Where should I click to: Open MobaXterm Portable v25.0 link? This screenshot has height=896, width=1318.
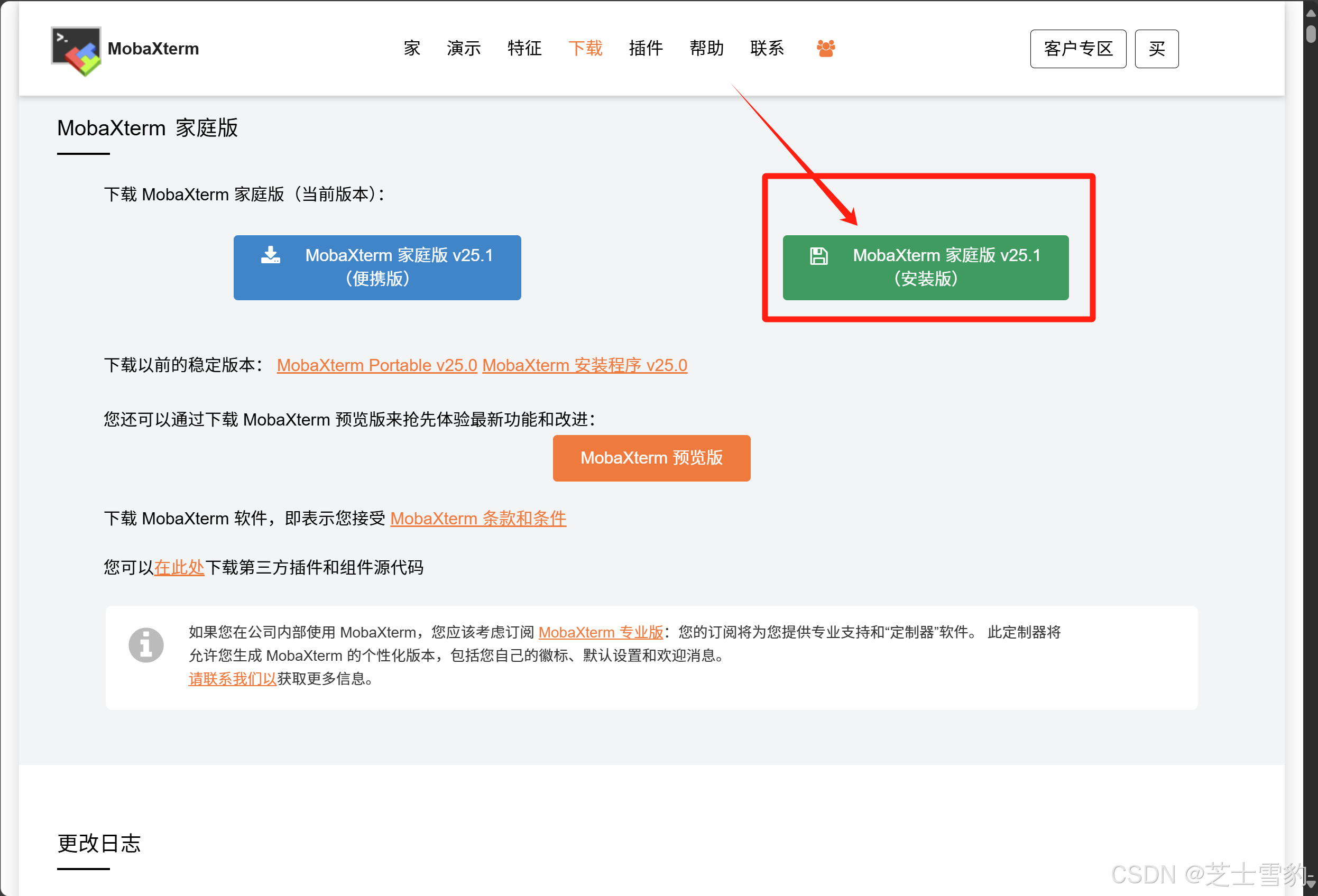[376, 365]
